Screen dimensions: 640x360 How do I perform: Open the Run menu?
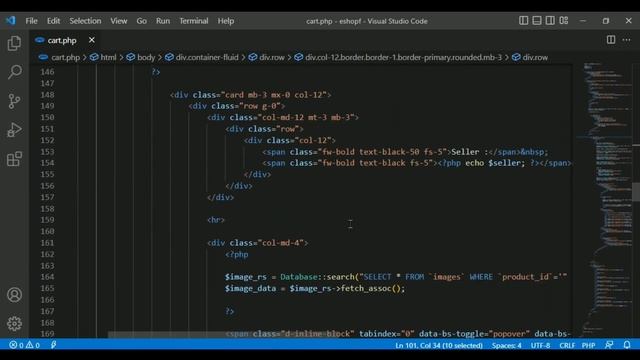163,21
